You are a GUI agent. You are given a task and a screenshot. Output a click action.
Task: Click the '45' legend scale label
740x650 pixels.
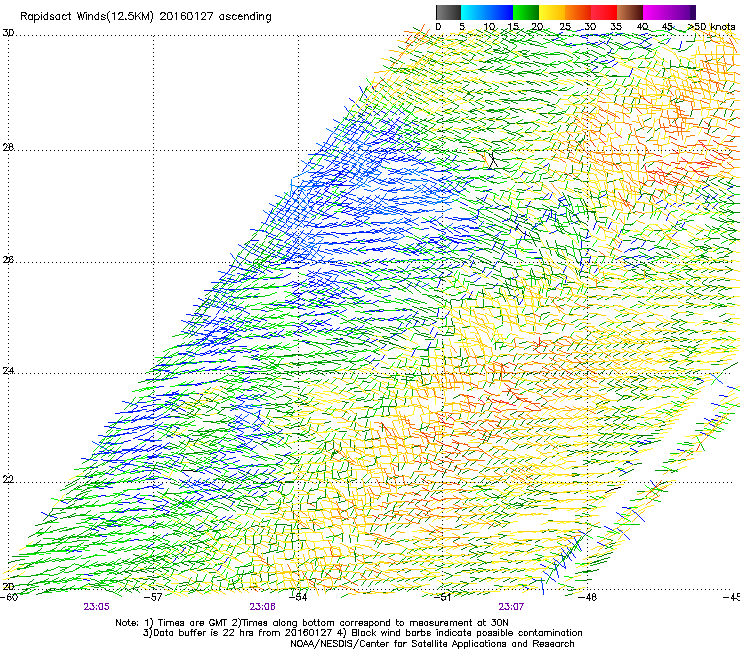[x=667, y=27]
